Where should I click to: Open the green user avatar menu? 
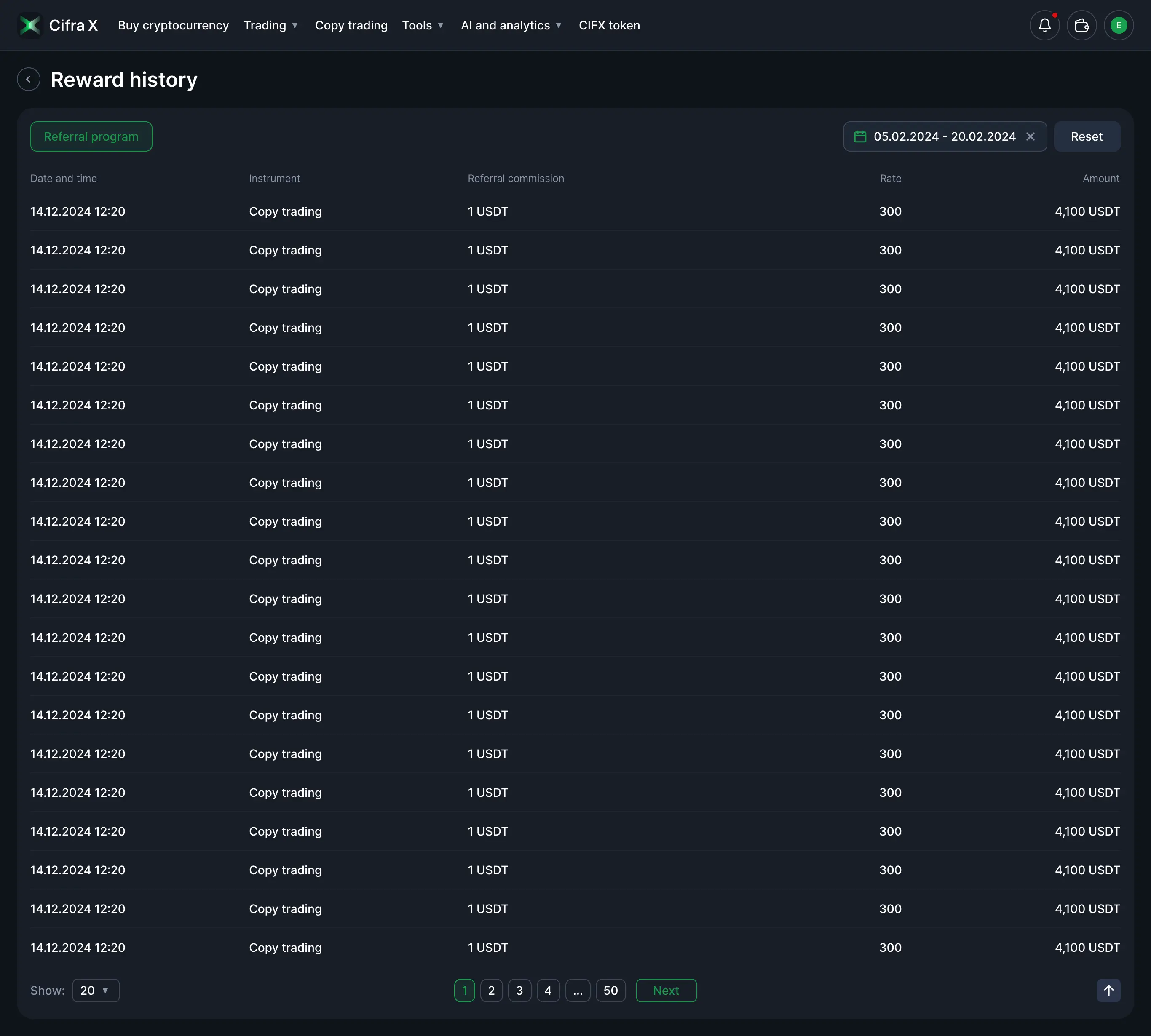pos(1118,25)
